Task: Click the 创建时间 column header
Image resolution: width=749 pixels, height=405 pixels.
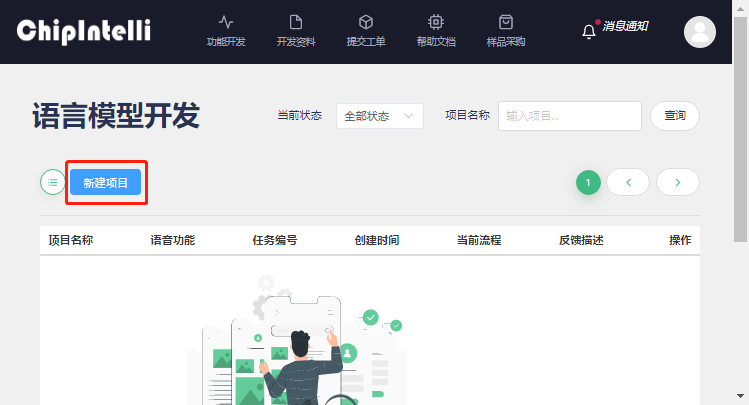Action: tap(377, 240)
